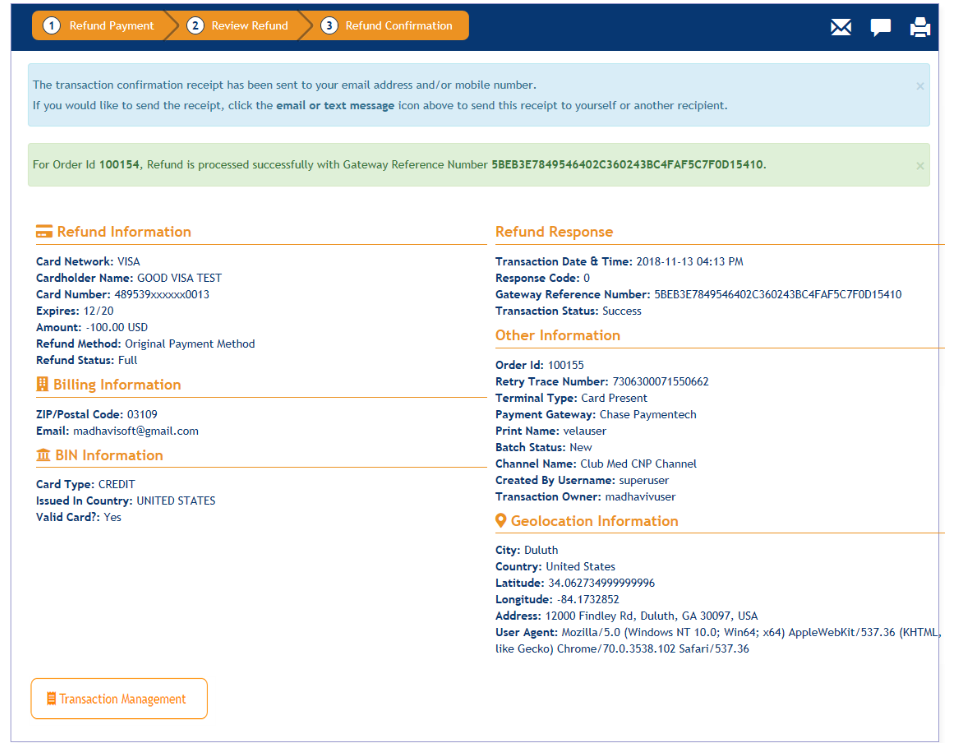The image size is (954, 755).
Task: Click the building icon beside Billing Information
Action: (x=42, y=385)
